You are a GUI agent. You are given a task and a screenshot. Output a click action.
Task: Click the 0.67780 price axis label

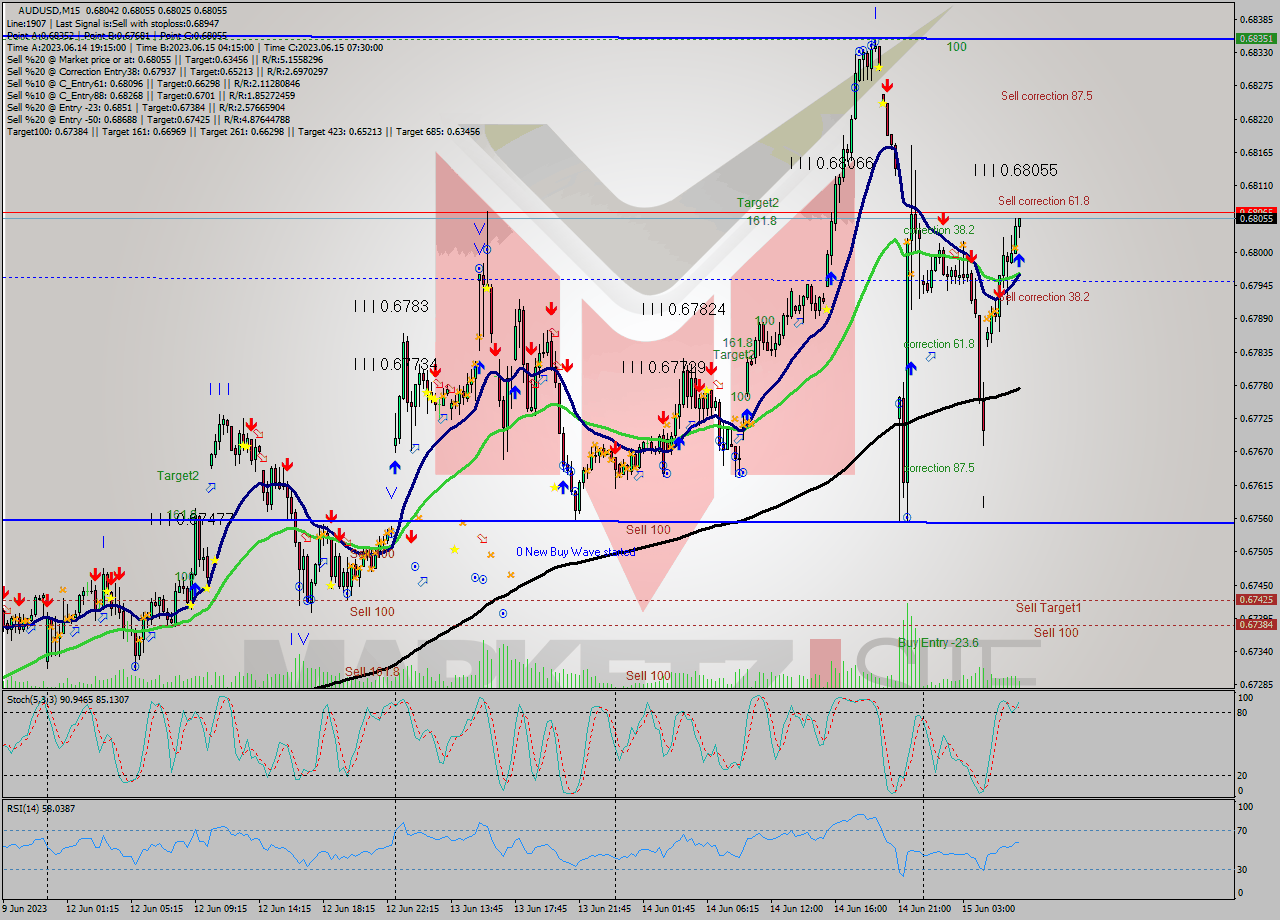click(x=1256, y=385)
